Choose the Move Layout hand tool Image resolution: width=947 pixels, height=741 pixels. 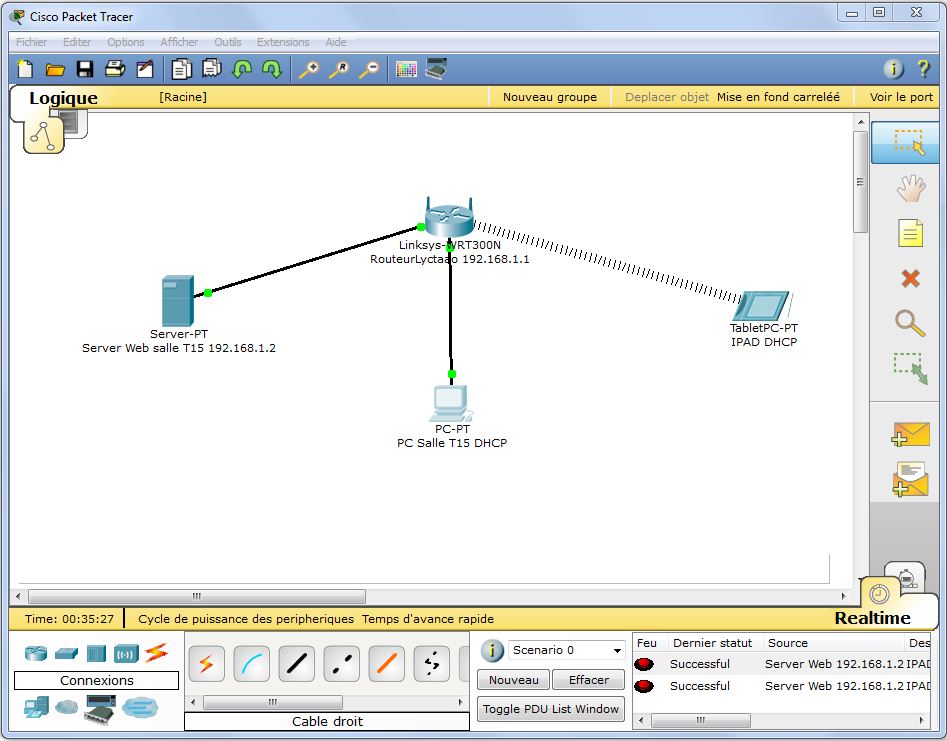pyautogui.click(x=911, y=188)
